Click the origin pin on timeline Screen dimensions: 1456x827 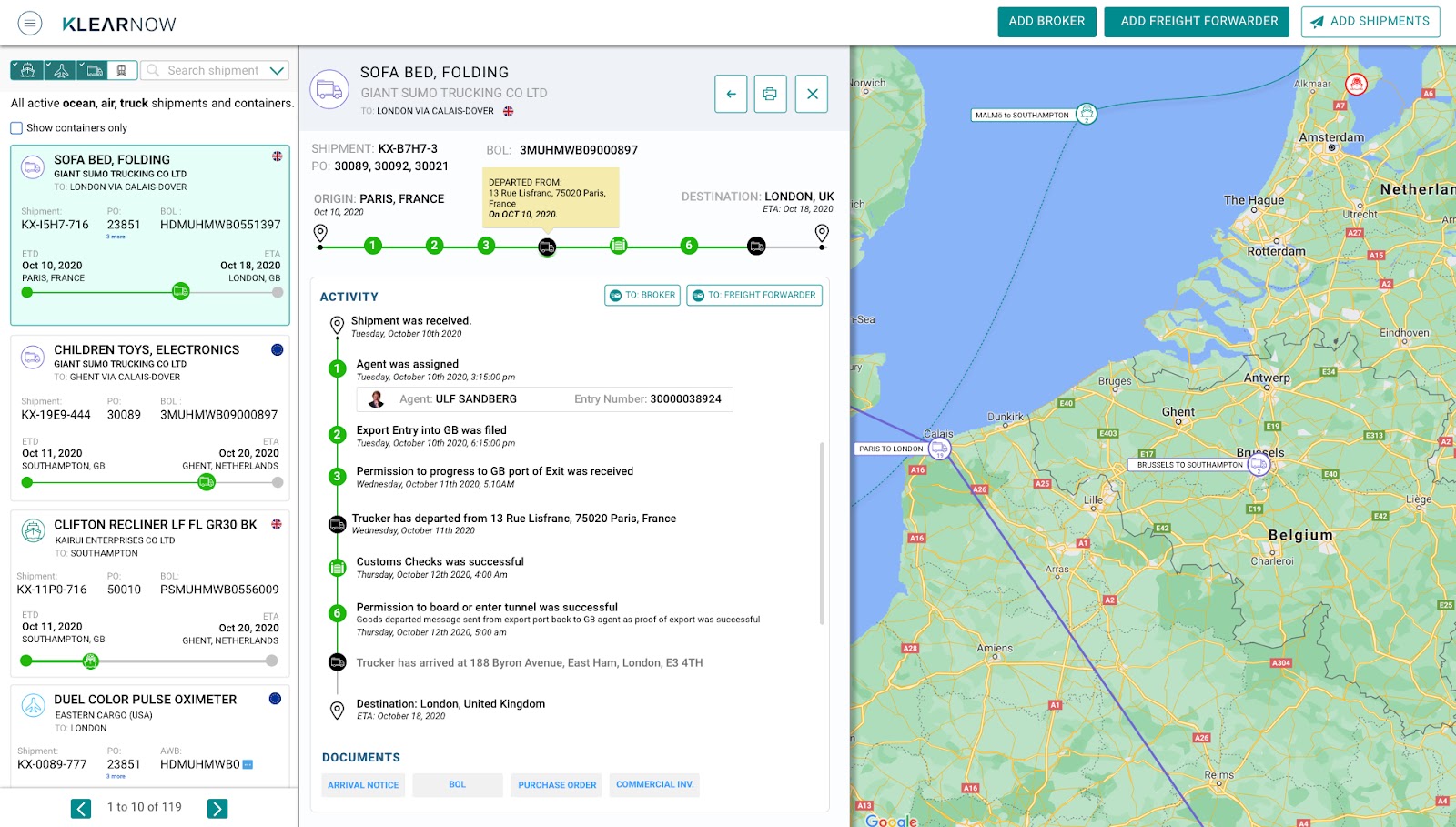(320, 234)
